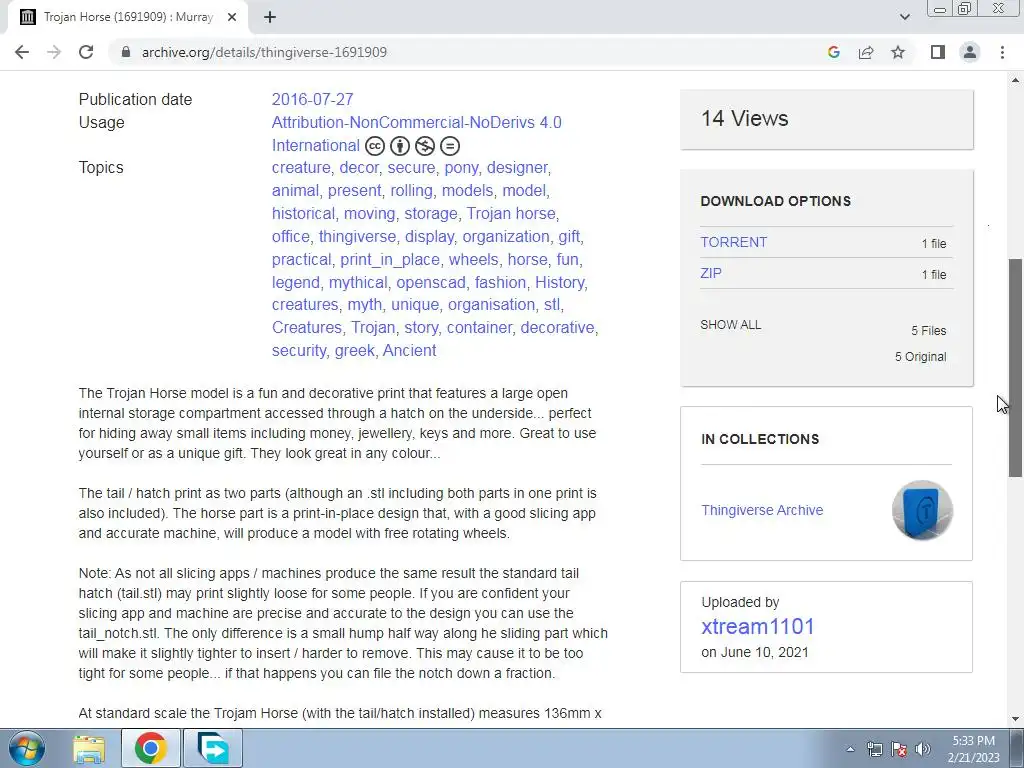Click the 'creature' topic link
This screenshot has width=1024, height=768.
pos(301,168)
